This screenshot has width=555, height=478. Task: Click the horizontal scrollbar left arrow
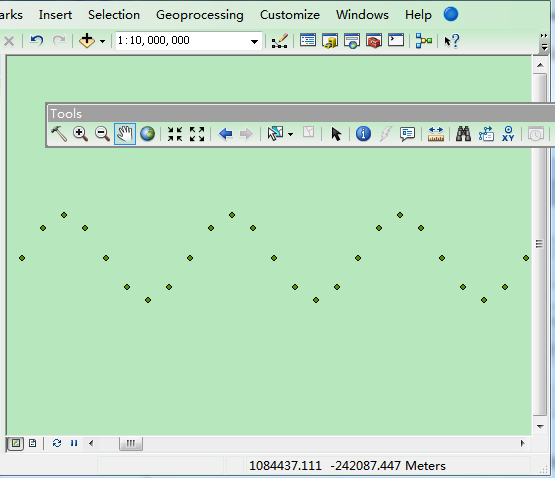pyautogui.click(x=91, y=443)
